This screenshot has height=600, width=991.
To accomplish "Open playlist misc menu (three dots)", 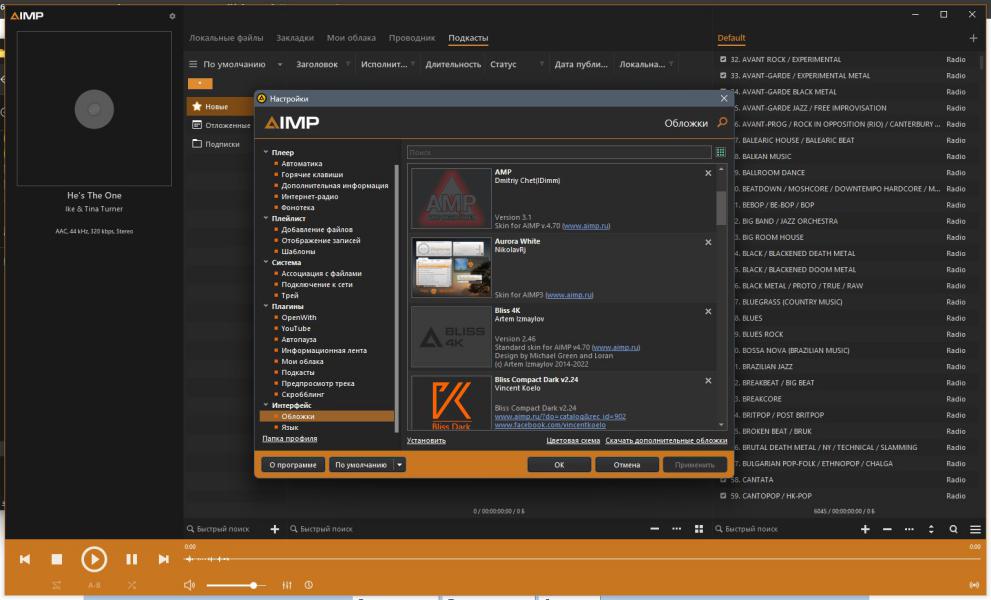I will (909, 529).
